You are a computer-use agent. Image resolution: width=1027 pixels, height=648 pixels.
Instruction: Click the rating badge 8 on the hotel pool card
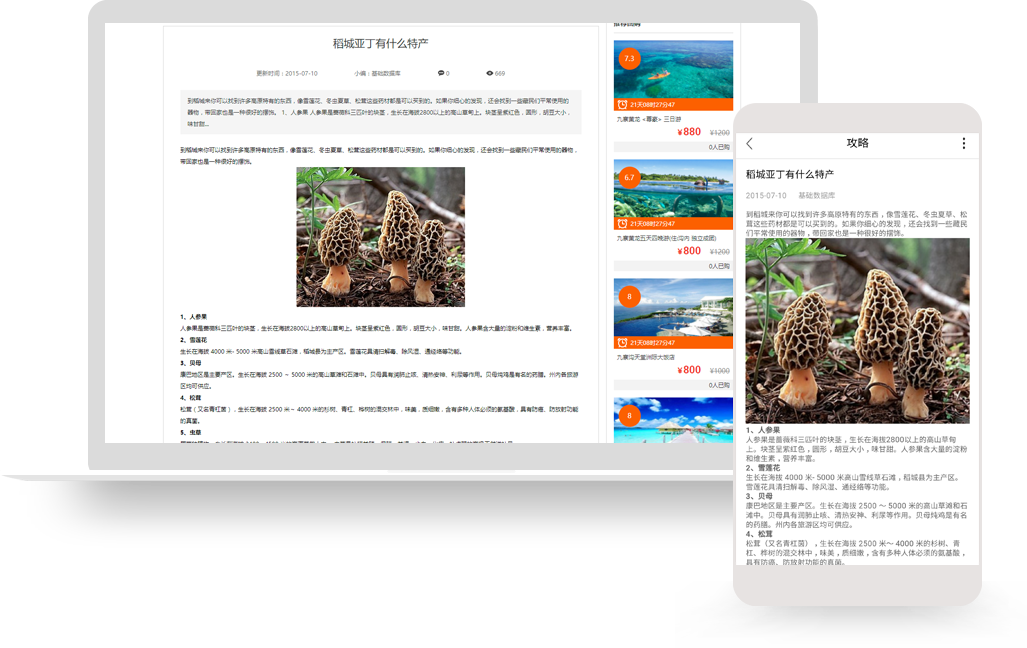pos(629,296)
